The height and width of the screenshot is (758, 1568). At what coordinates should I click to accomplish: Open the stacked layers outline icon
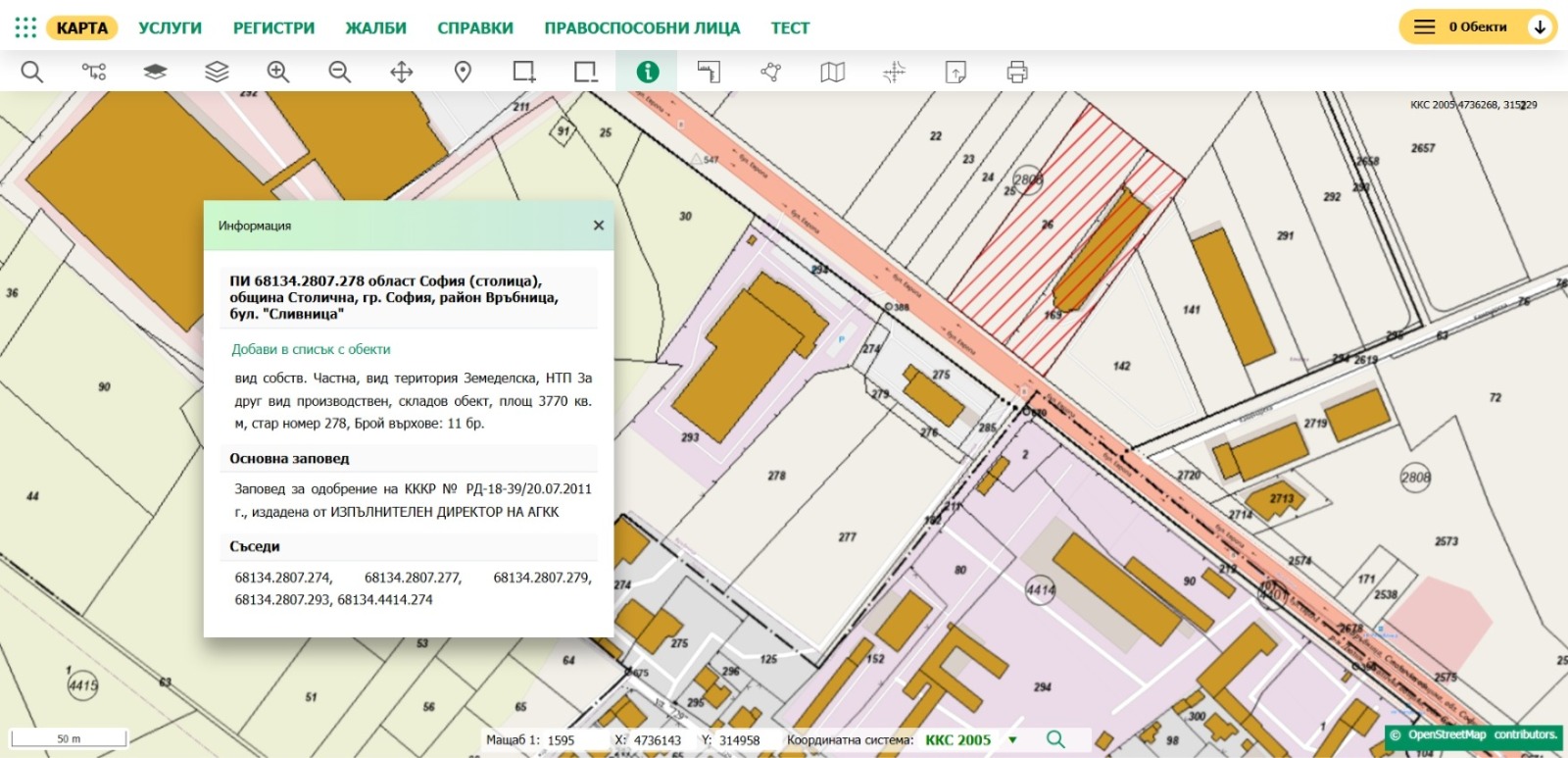tap(217, 72)
